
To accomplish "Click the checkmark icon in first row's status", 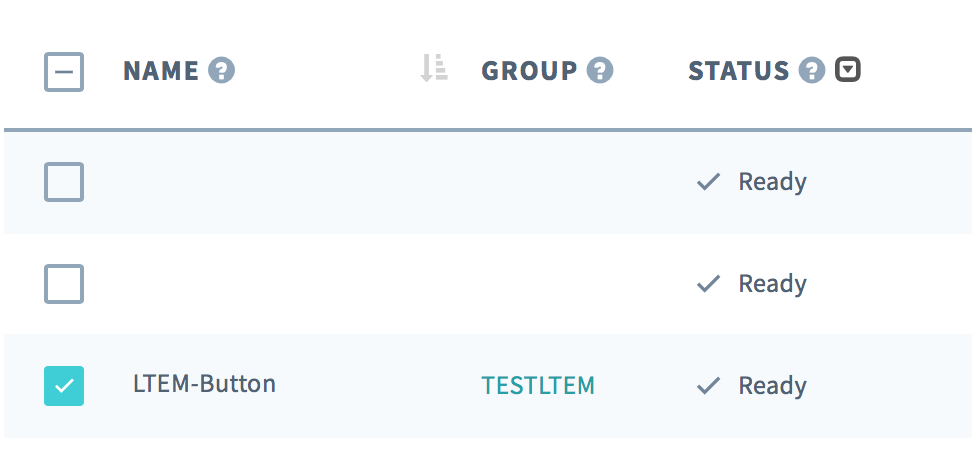I will click(x=708, y=182).
